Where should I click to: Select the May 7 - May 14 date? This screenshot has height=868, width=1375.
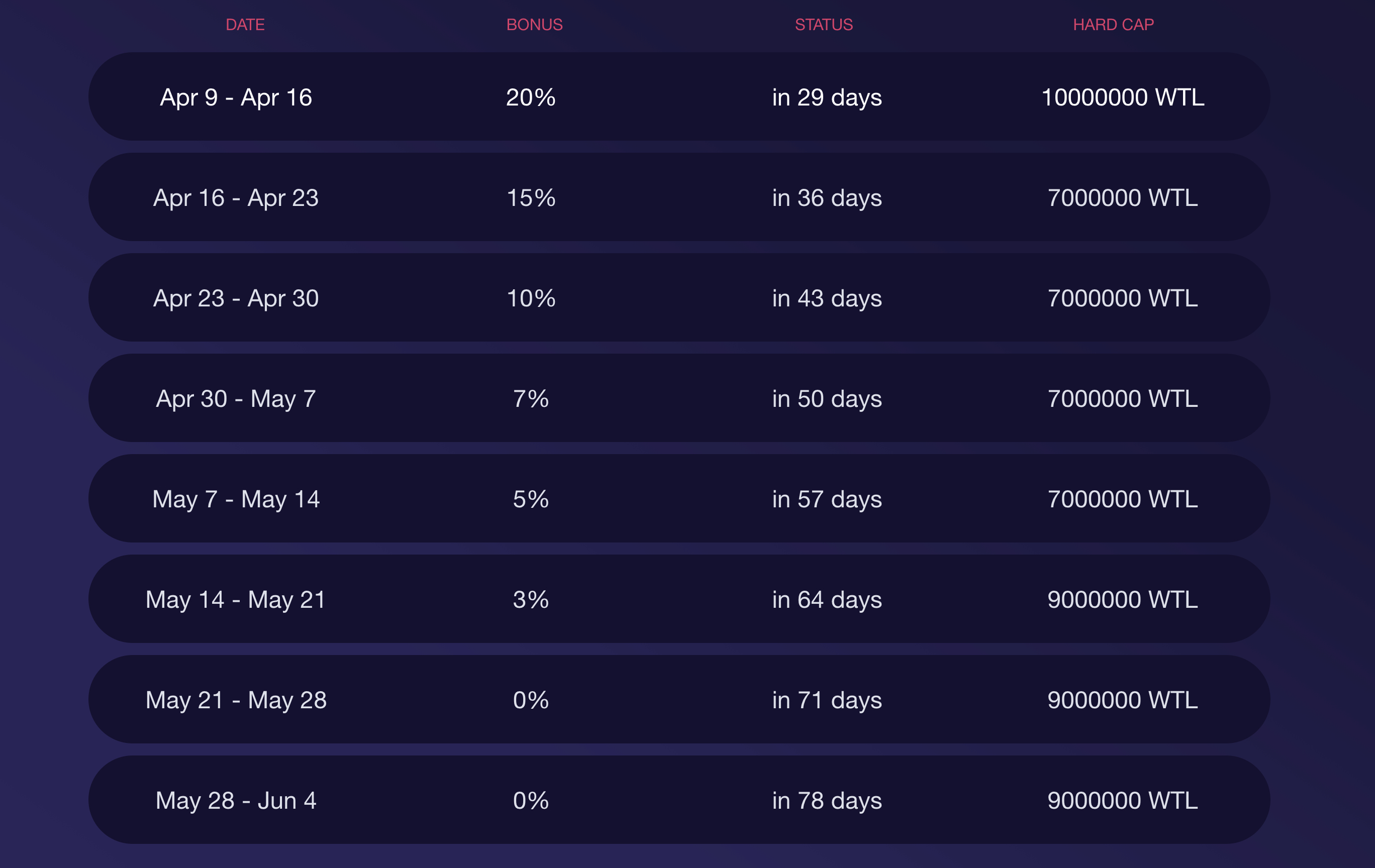coord(236,499)
